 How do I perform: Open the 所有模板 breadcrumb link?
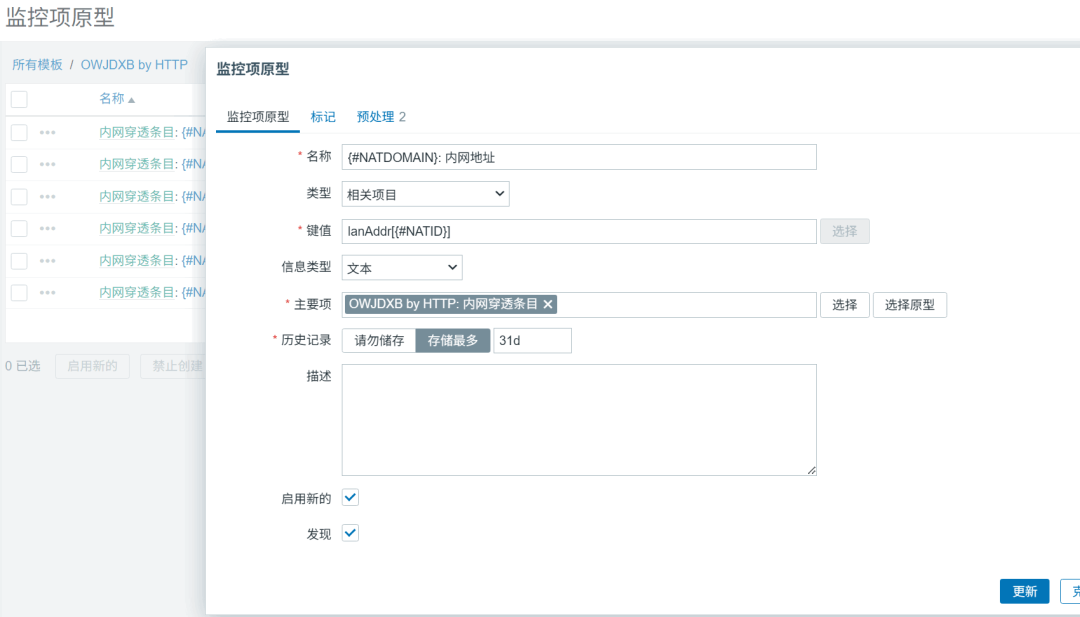coord(37,64)
